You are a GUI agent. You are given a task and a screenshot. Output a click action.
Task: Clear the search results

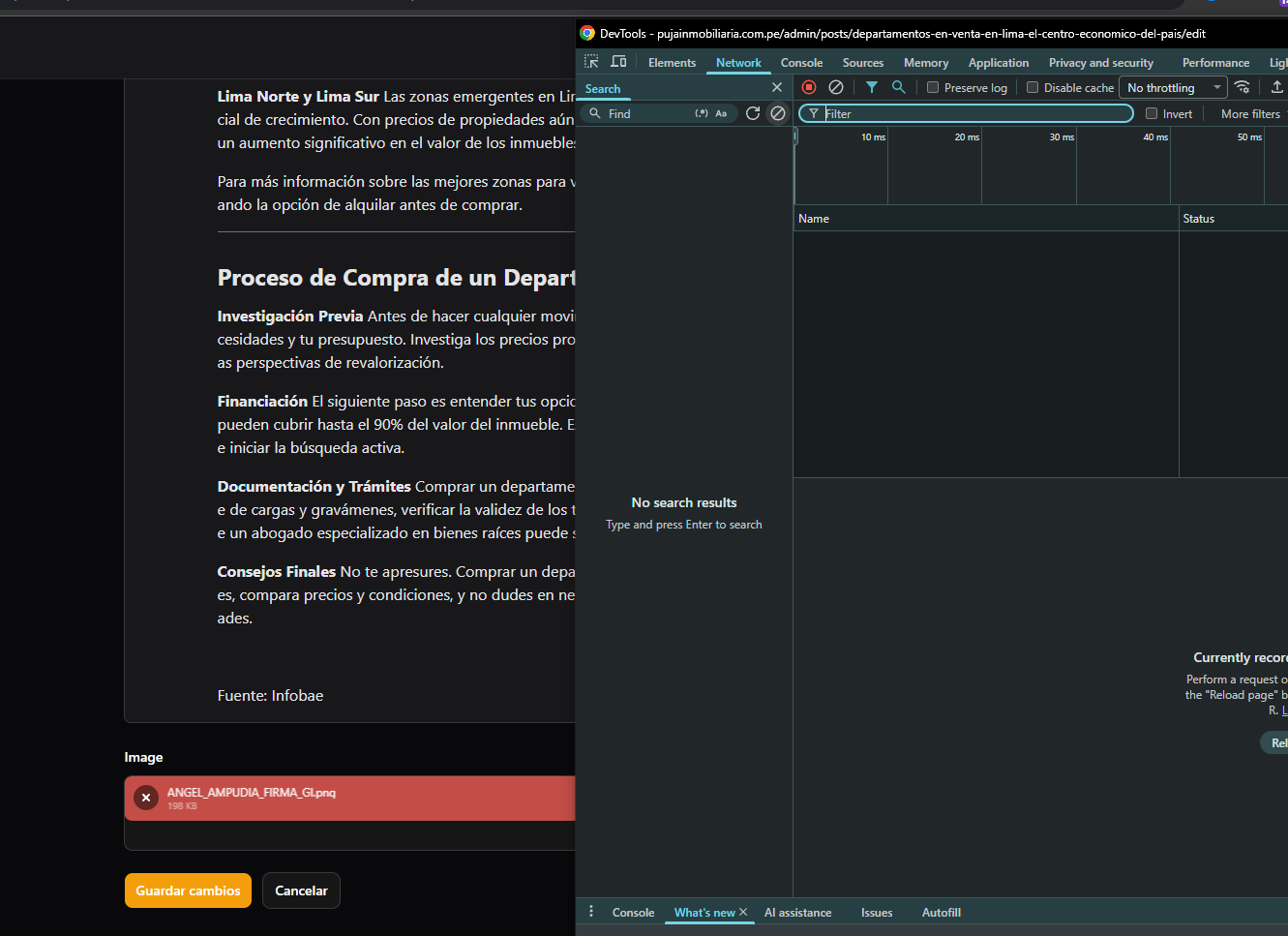(x=778, y=113)
